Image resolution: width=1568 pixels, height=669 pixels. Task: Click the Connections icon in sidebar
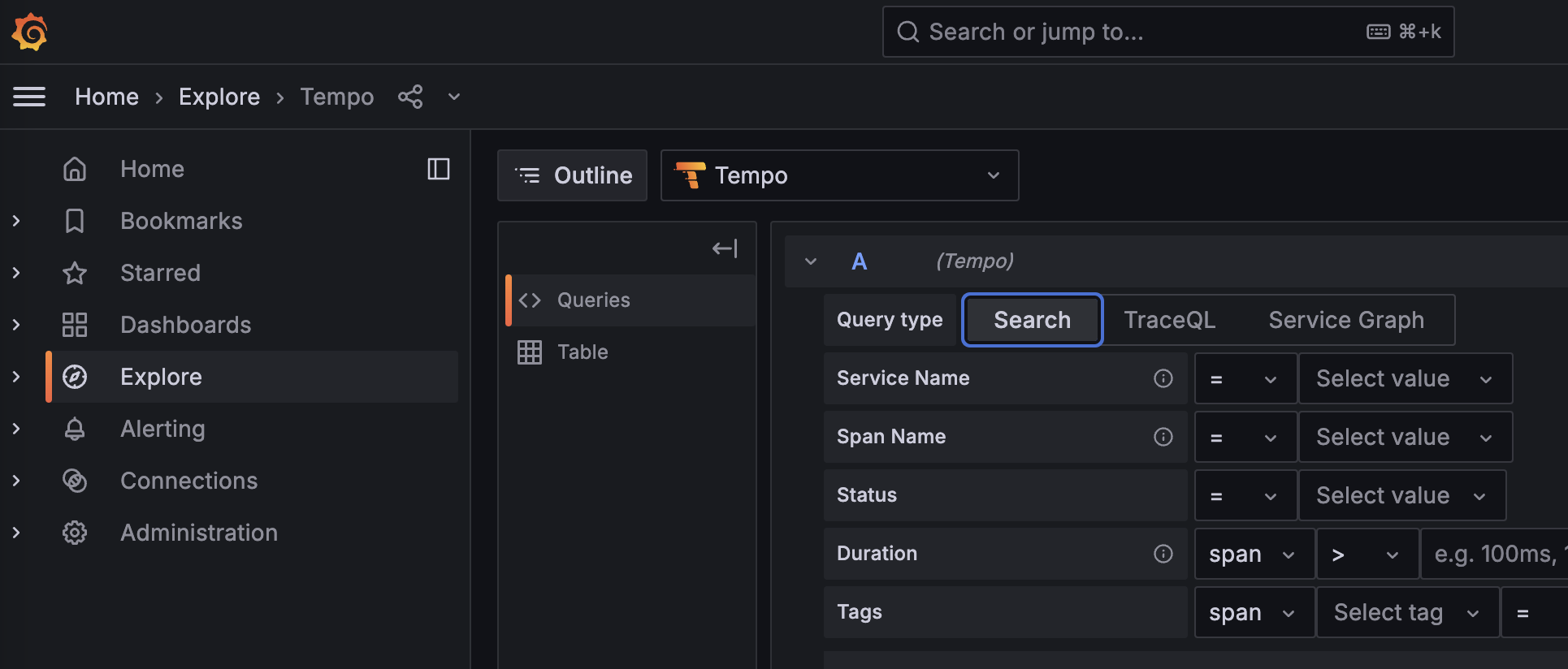(x=75, y=481)
